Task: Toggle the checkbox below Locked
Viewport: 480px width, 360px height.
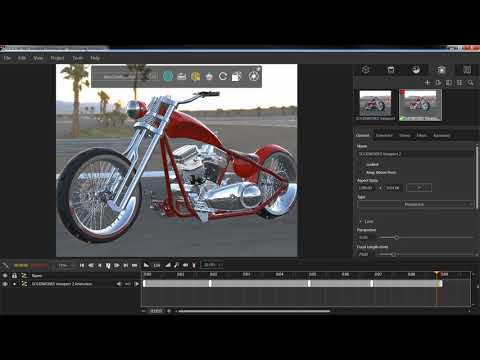Action: point(361,172)
